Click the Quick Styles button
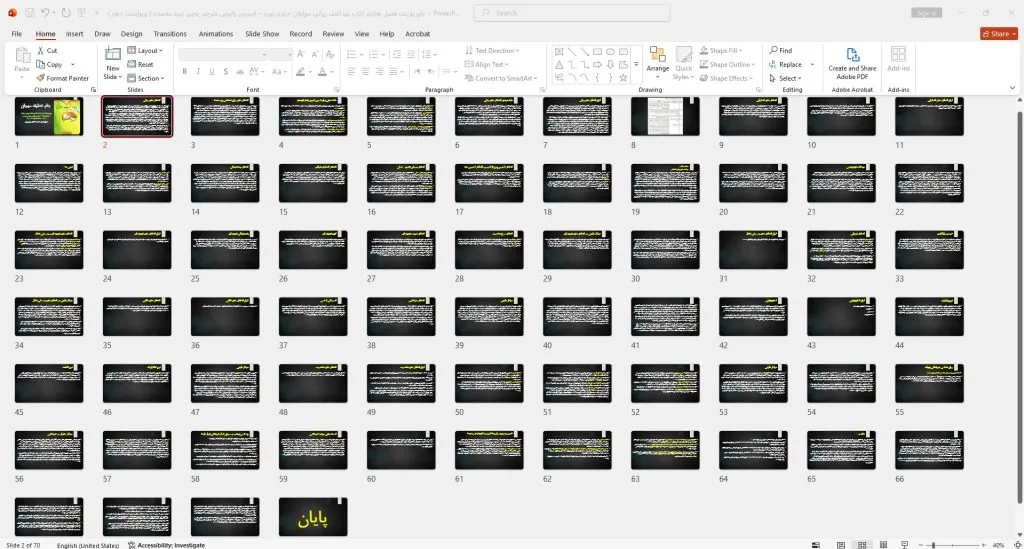 (x=684, y=64)
